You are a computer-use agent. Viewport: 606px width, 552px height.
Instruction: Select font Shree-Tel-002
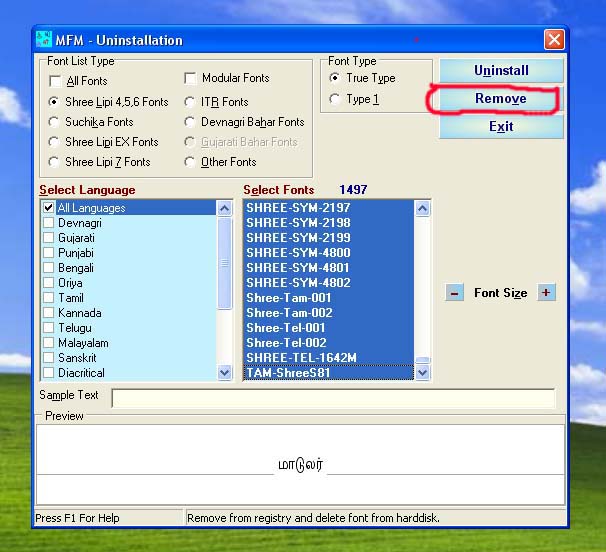tap(329, 343)
